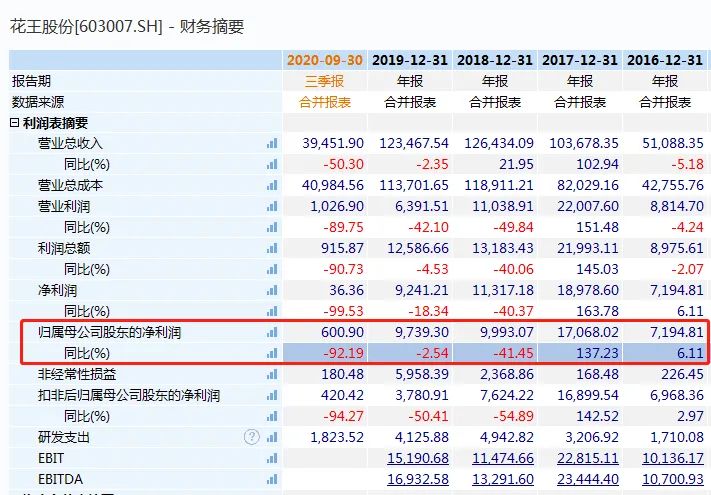Open chart icon for 扣非后归属母公司股东的净利润 row

click(272, 395)
